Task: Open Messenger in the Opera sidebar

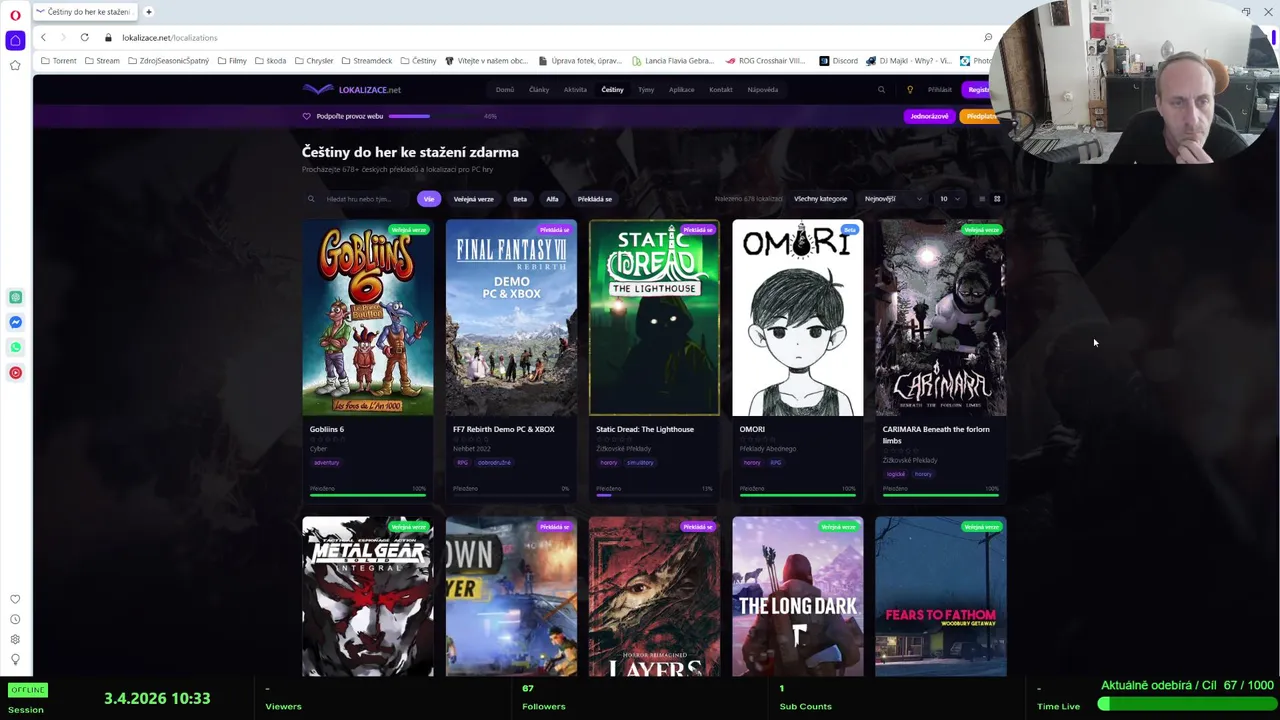Action: pos(15,322)
